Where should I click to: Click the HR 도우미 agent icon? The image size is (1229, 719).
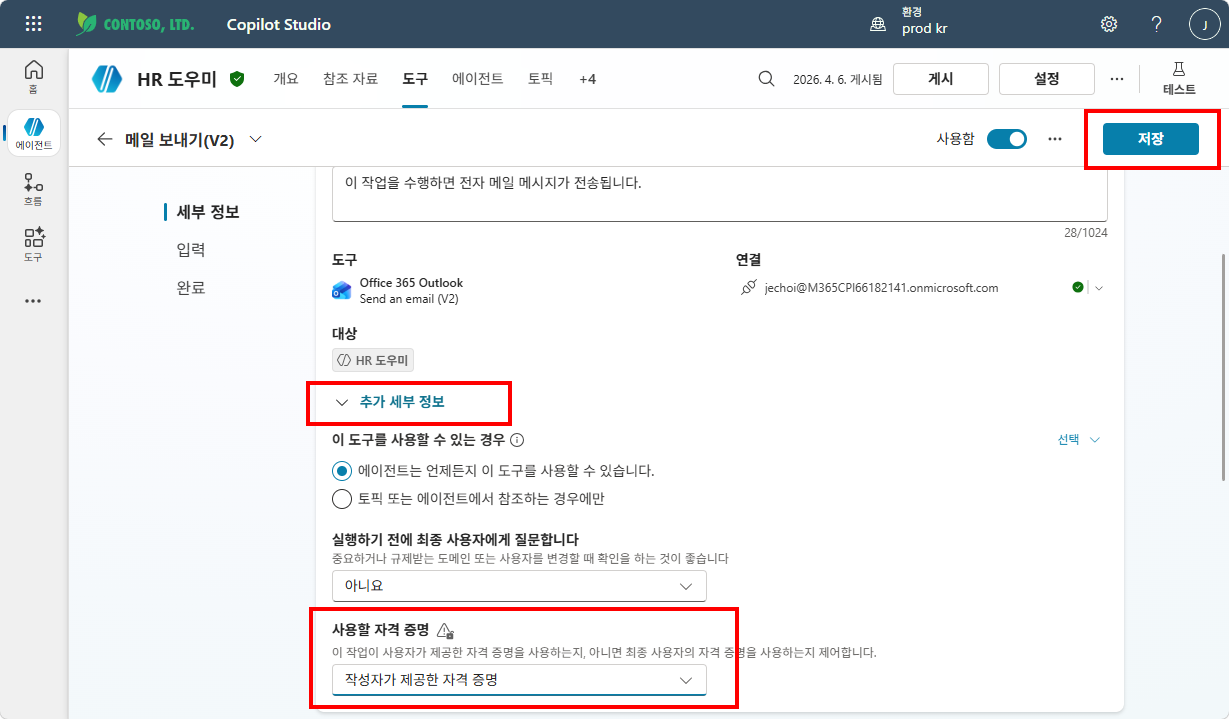click(x=107, y=79)
